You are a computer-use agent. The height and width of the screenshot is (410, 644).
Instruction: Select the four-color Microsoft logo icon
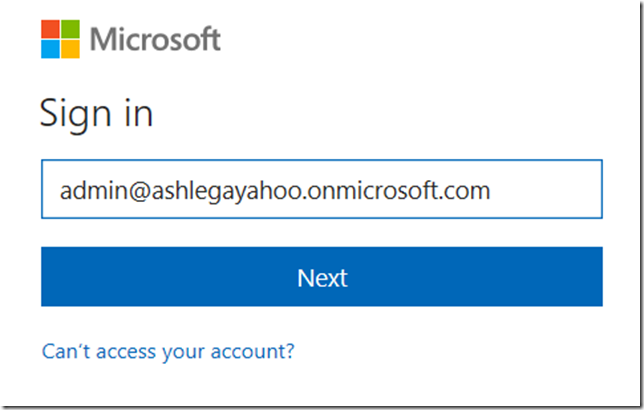[x=60, y=39]
